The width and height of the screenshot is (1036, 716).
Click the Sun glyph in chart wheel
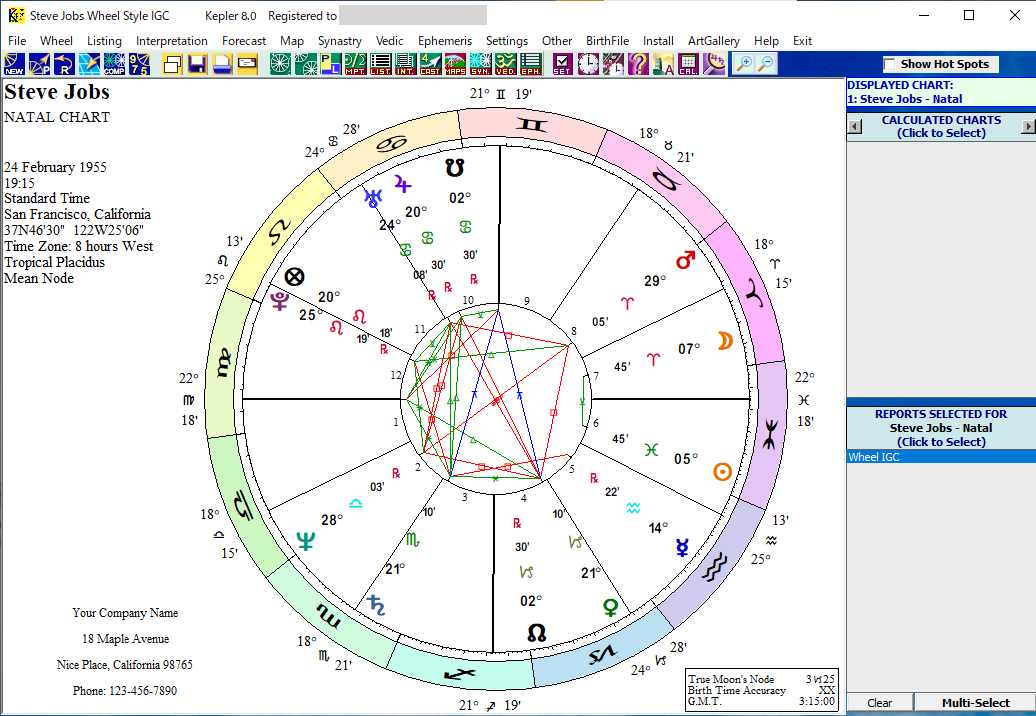click(x=723, y=472)
